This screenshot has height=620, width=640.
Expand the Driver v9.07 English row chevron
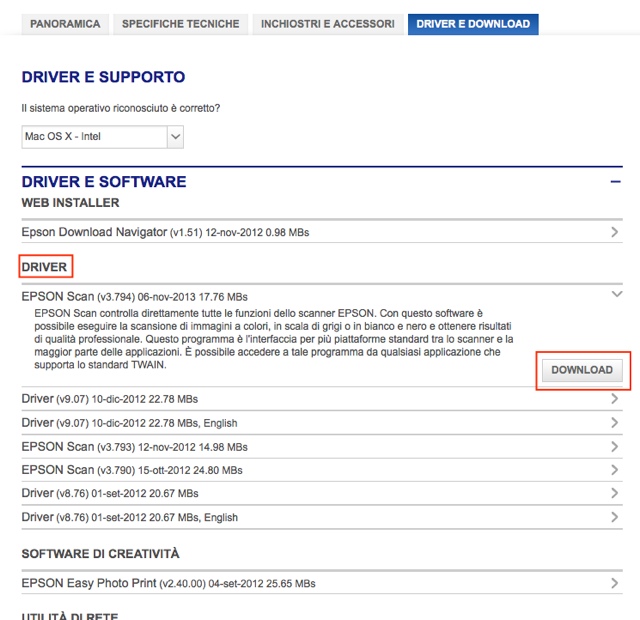pos(615,422)
